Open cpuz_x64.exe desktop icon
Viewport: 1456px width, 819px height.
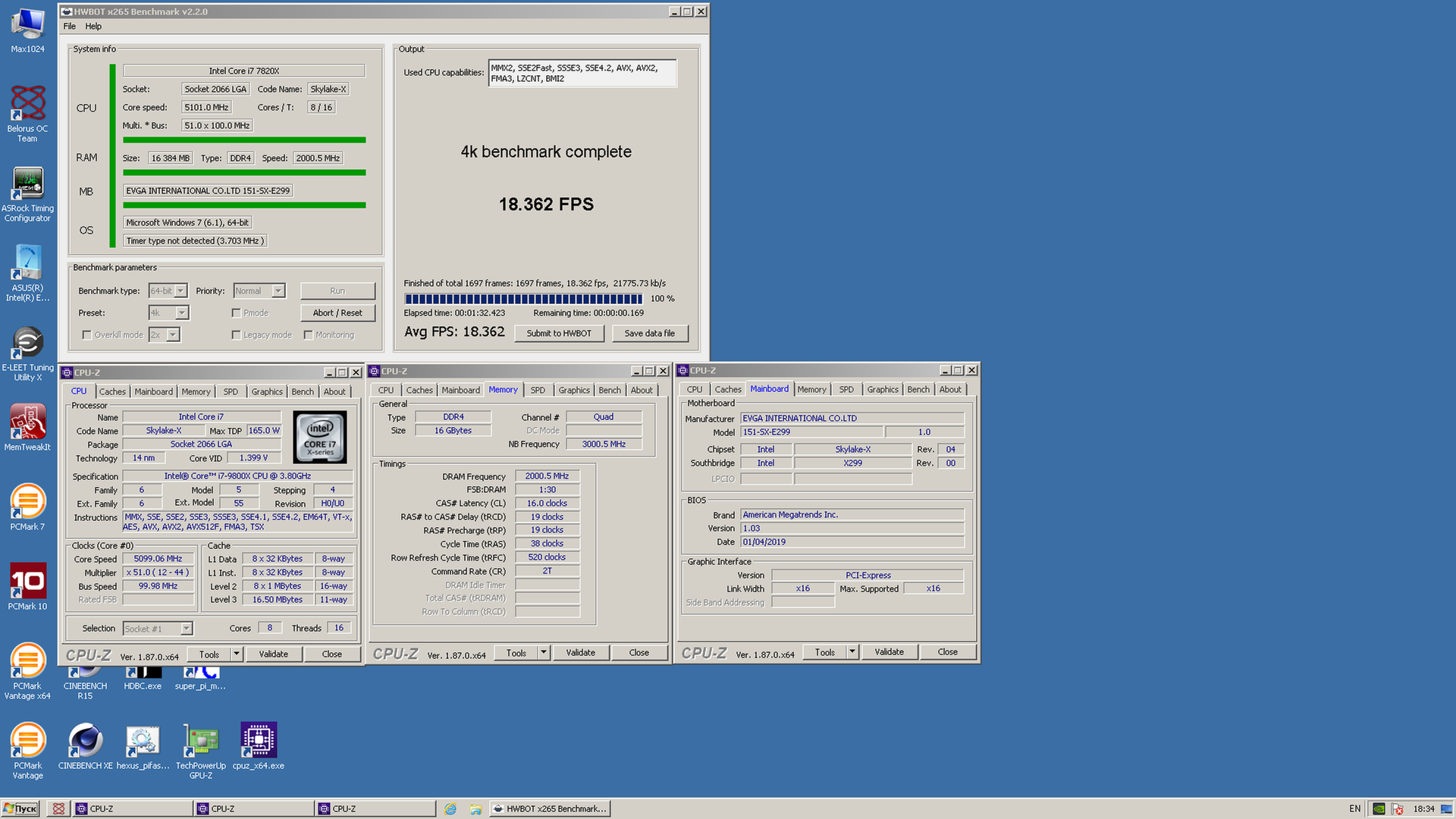pyautogui.click(x=259, y=746)
